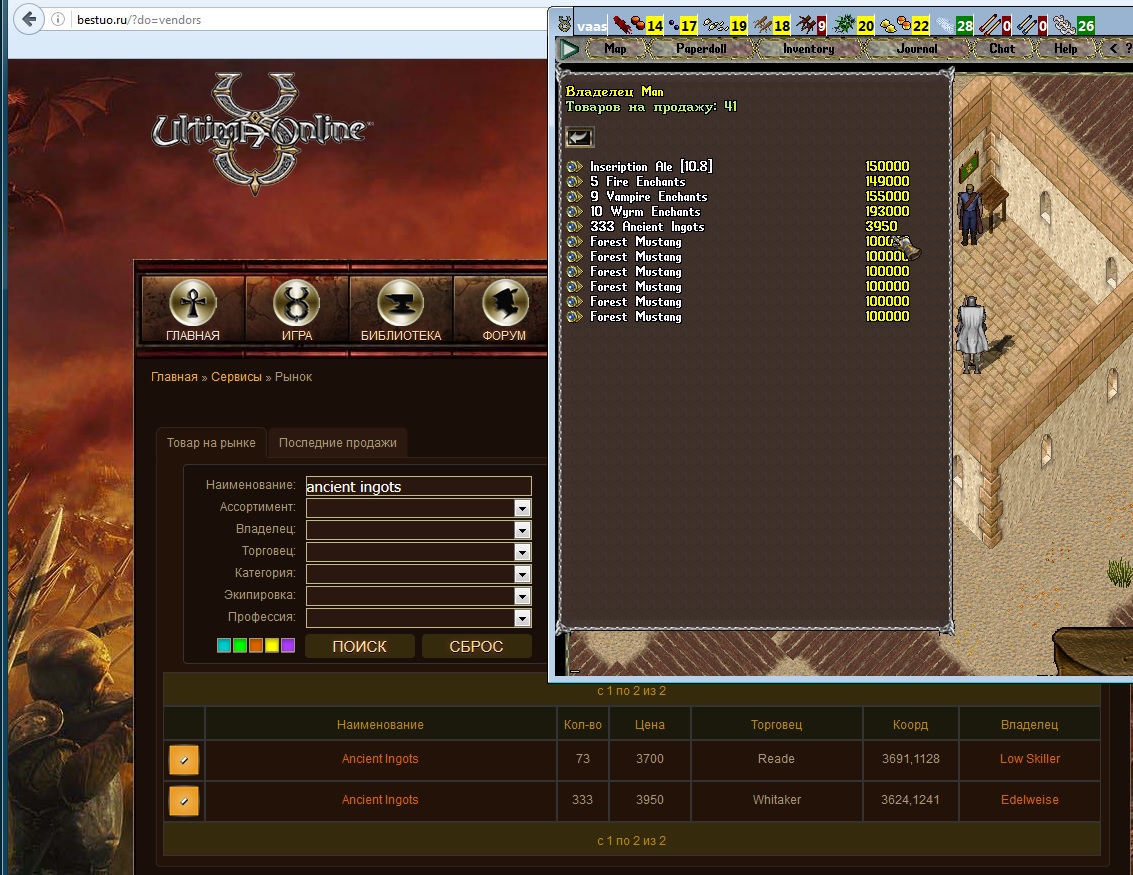Open site info icon beside bestuo.ru address
1133x875 pixels.
click(58, 20)
